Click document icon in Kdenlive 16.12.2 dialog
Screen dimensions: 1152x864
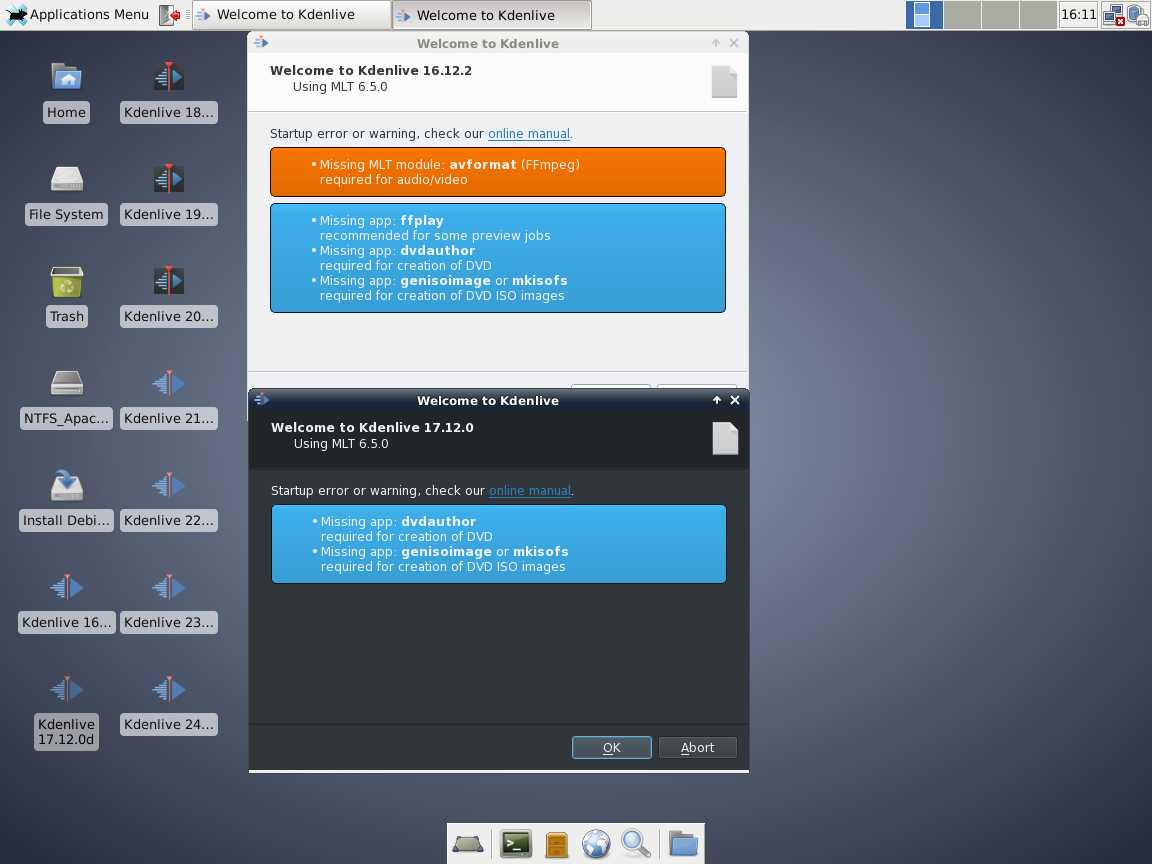tap(724, 82)
